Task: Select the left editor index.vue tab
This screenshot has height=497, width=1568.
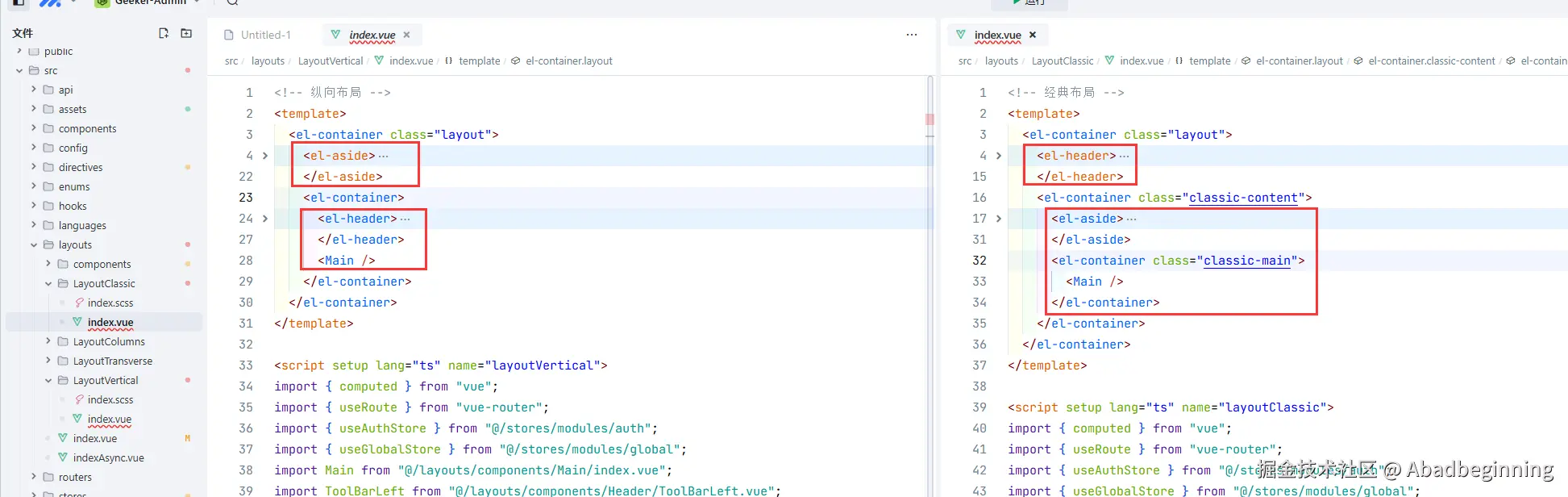Action: [x=372, y=35]
